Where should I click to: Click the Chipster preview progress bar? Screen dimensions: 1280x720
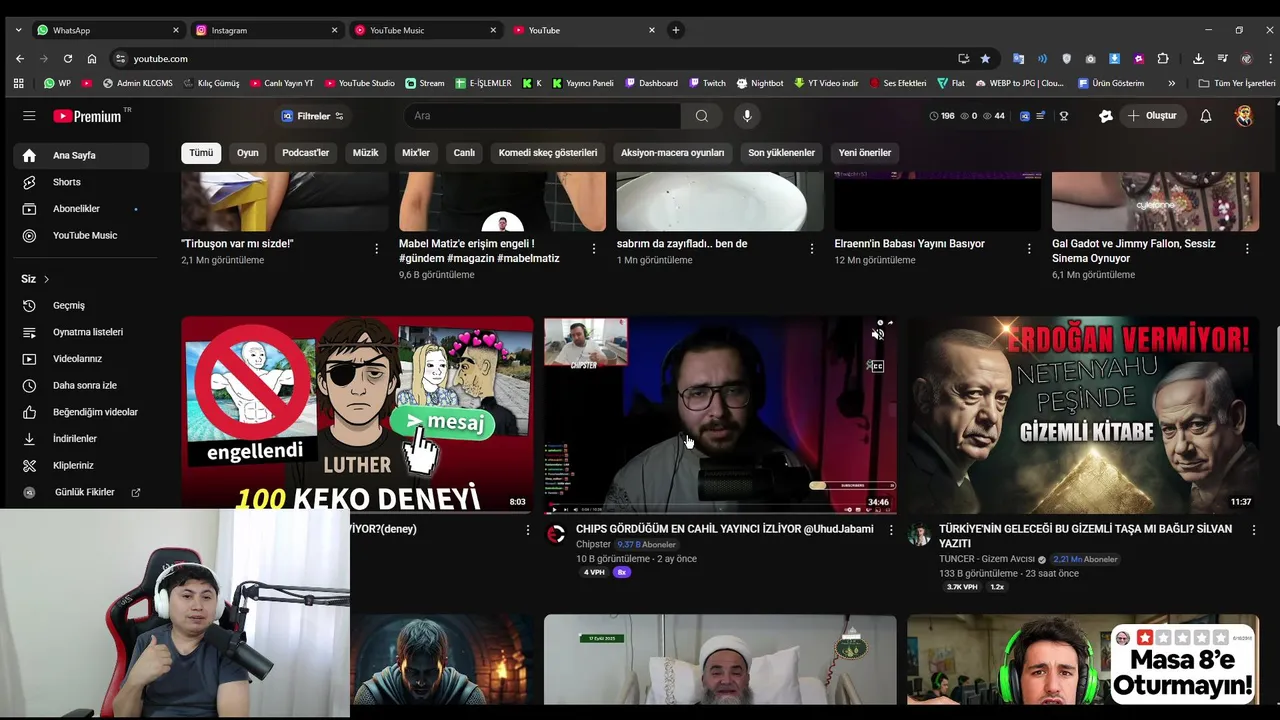pos(720,512)
